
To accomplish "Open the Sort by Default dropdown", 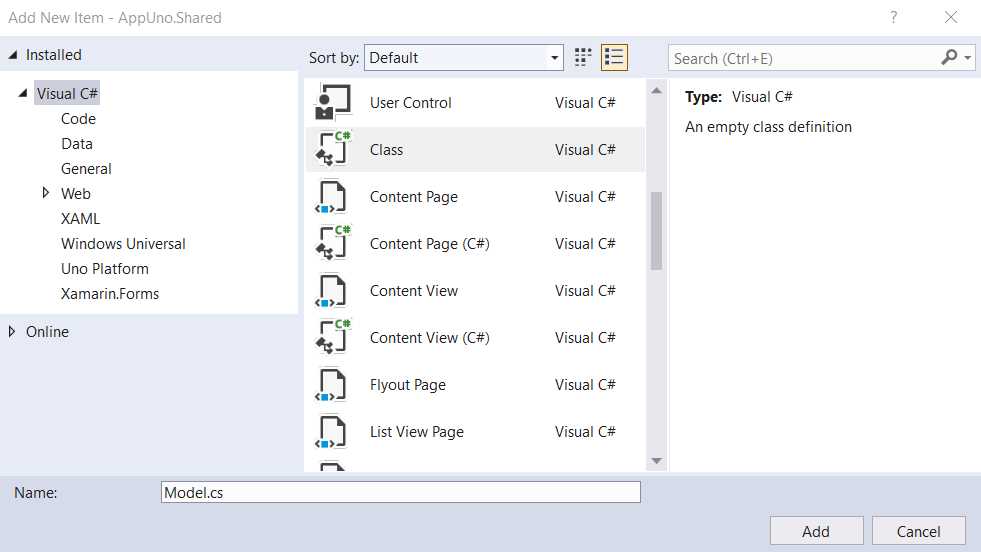I will (x=464, y=58).
